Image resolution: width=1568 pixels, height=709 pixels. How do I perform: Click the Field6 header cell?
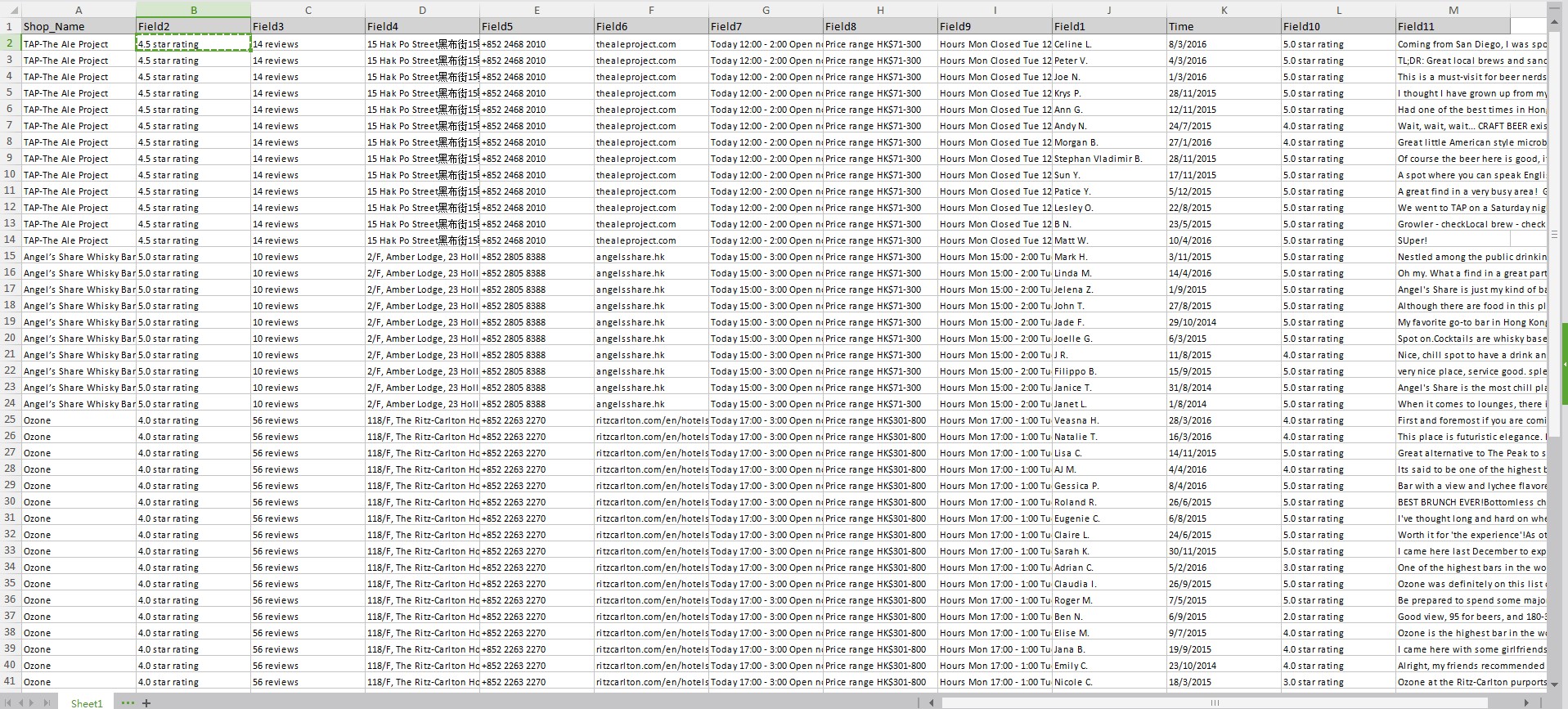[x=652, y=26]
